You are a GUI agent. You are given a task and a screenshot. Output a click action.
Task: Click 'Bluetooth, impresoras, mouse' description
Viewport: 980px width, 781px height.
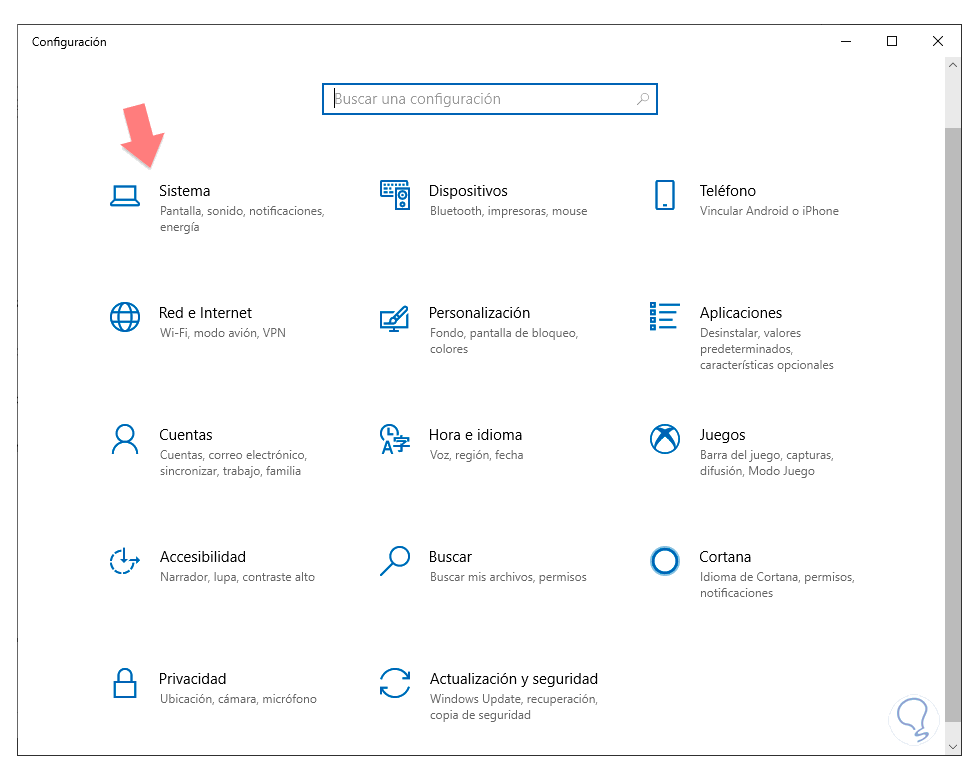(508, 211)
